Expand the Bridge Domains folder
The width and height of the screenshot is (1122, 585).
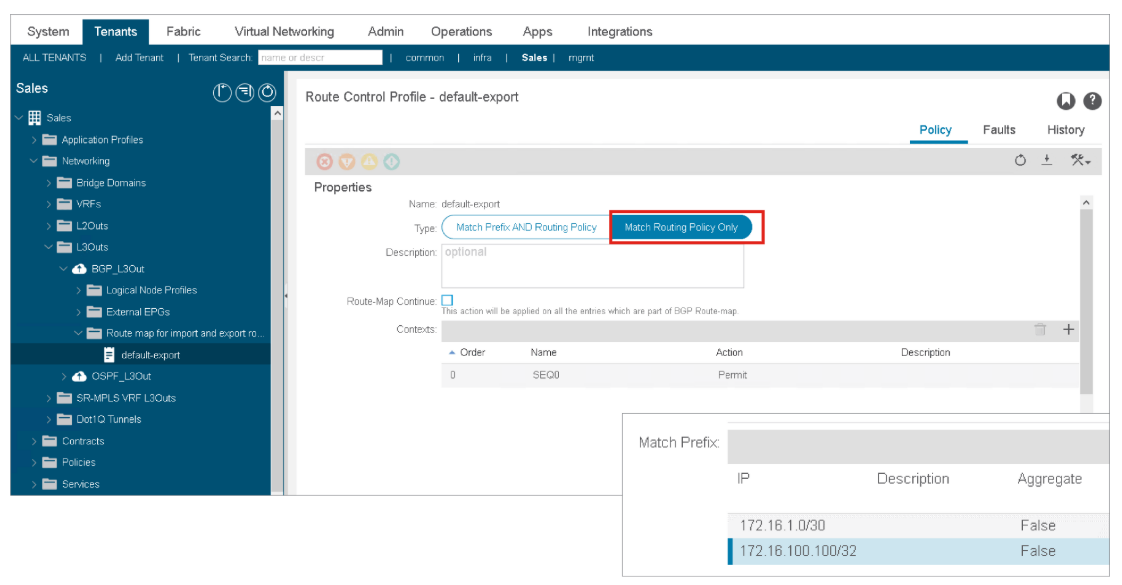tap(50, 183)
